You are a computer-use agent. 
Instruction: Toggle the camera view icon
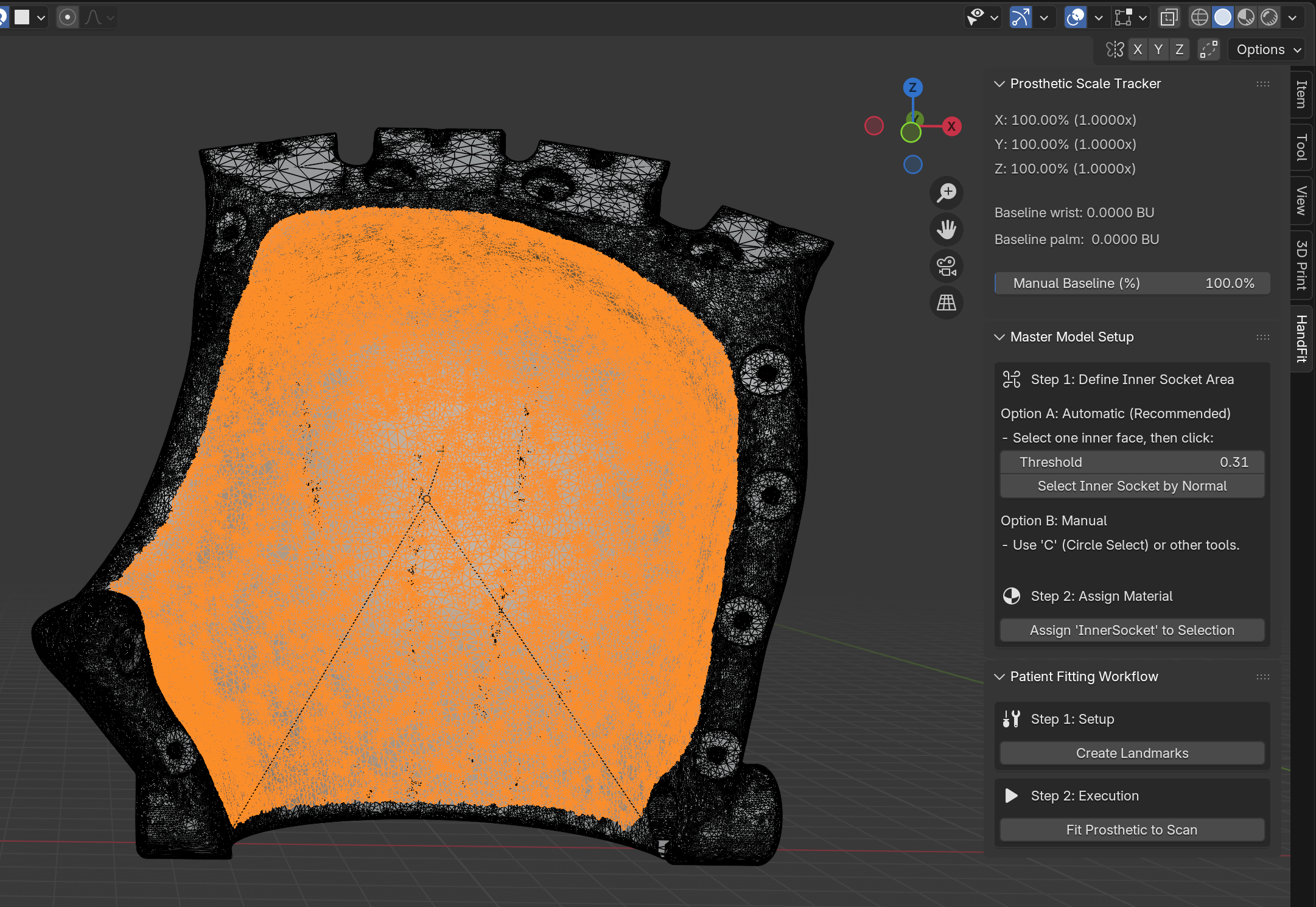point(947,266)
